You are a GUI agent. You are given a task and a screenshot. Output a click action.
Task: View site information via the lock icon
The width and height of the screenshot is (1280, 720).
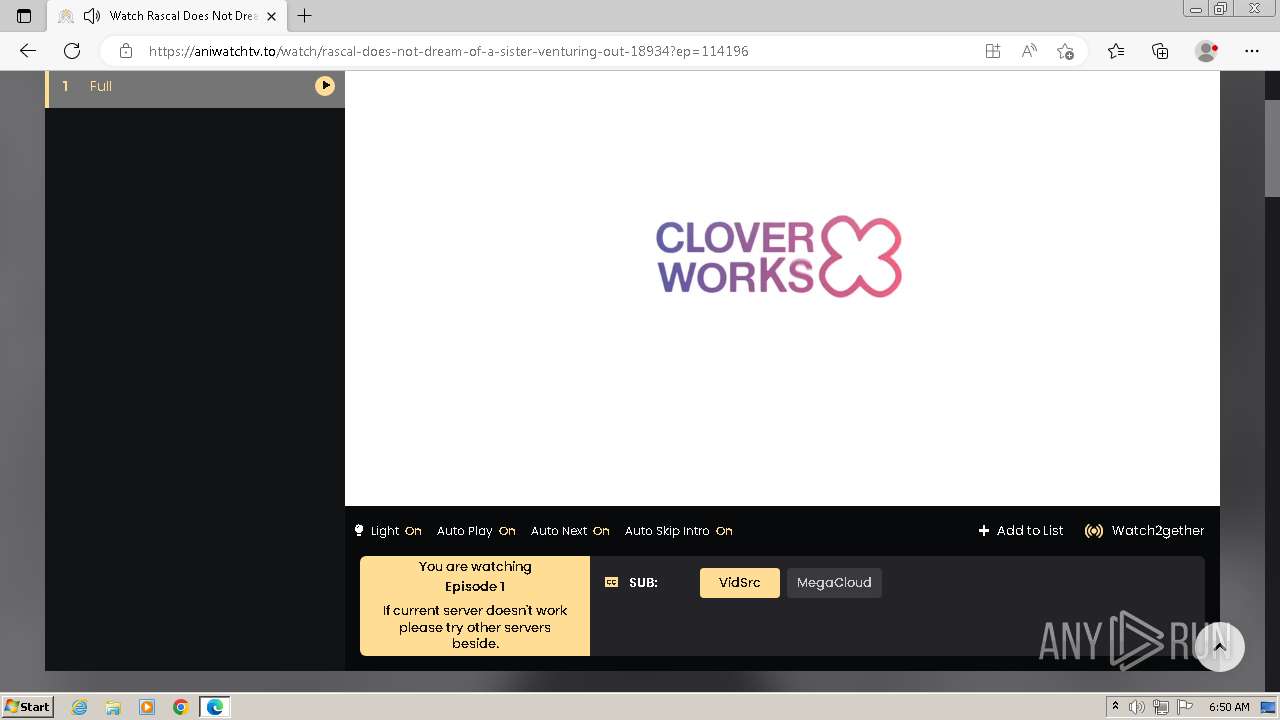click(x=126, y=51)
